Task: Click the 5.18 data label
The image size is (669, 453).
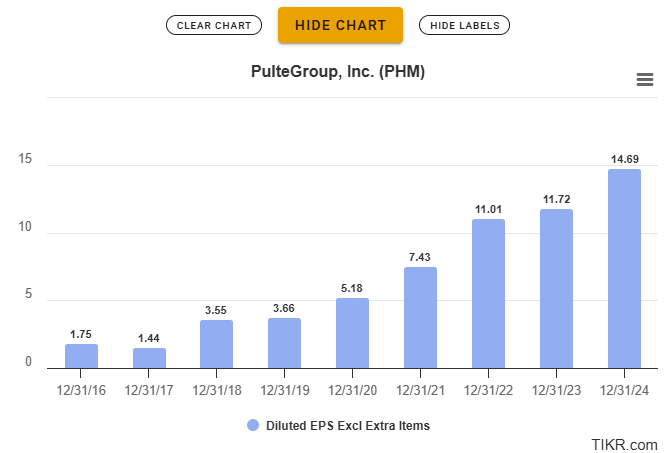Action: [352, 288]
